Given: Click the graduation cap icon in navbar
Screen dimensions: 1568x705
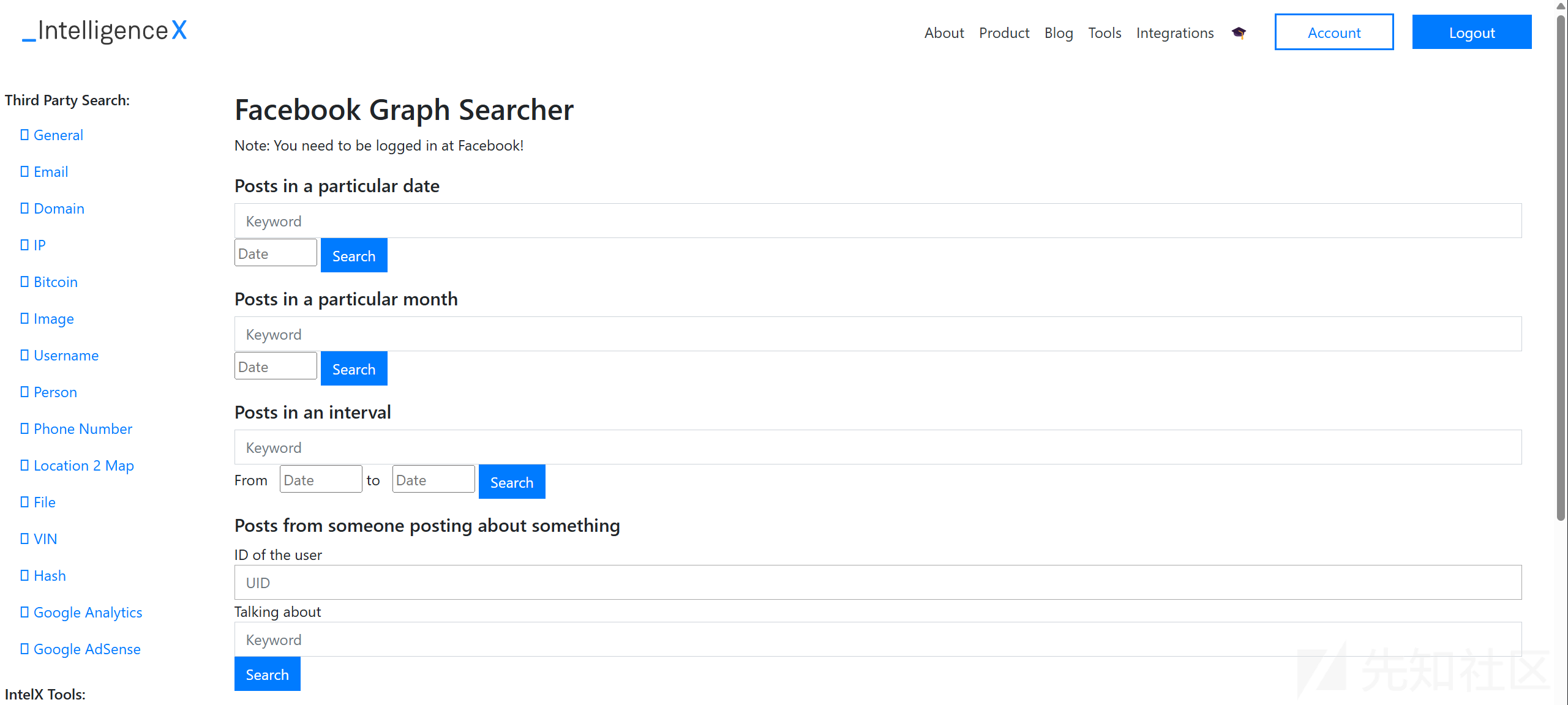Looking at the screenshot, I should coord(1239,32).
